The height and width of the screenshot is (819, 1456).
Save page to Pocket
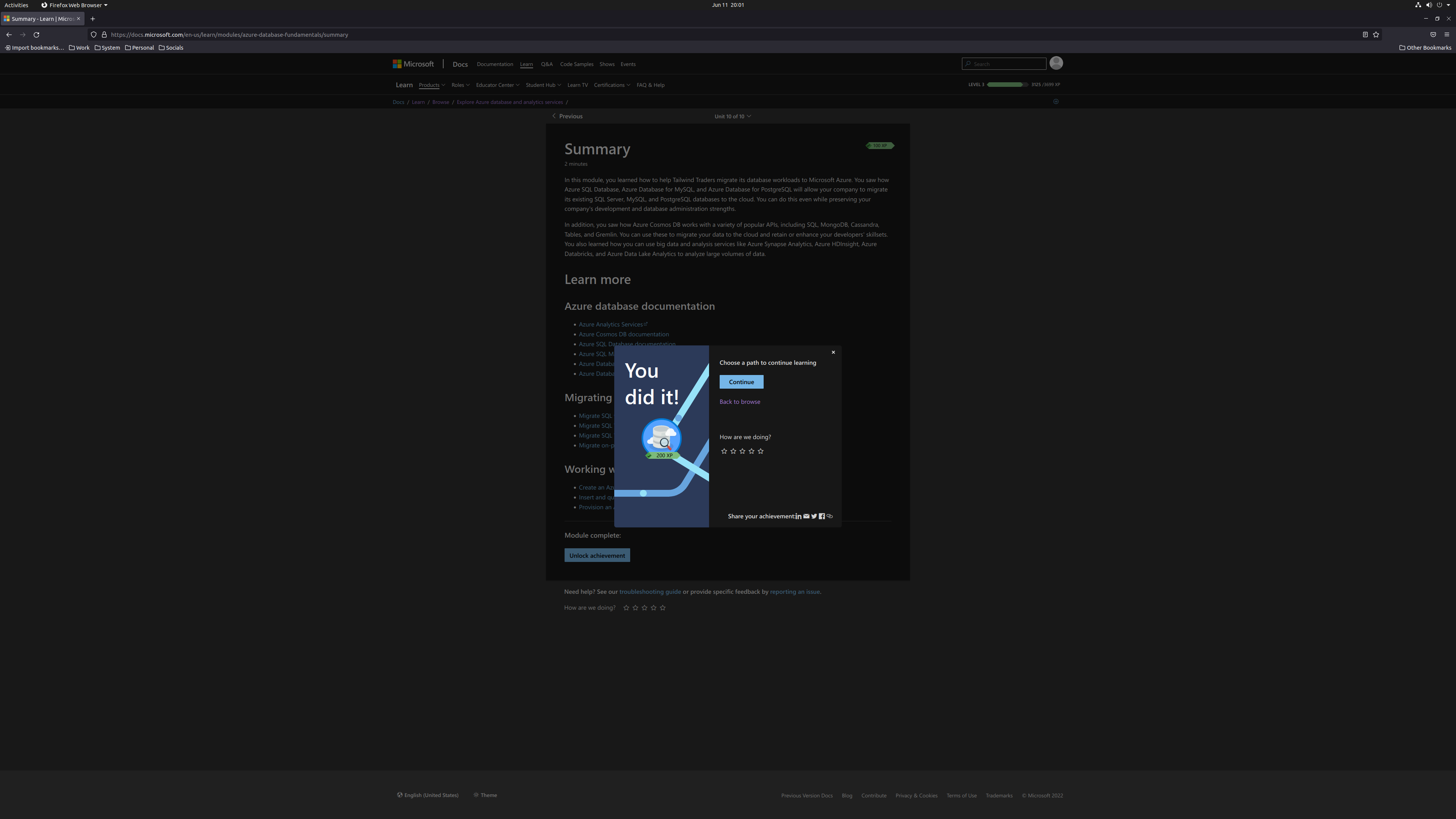click(x=1433, y=35)
